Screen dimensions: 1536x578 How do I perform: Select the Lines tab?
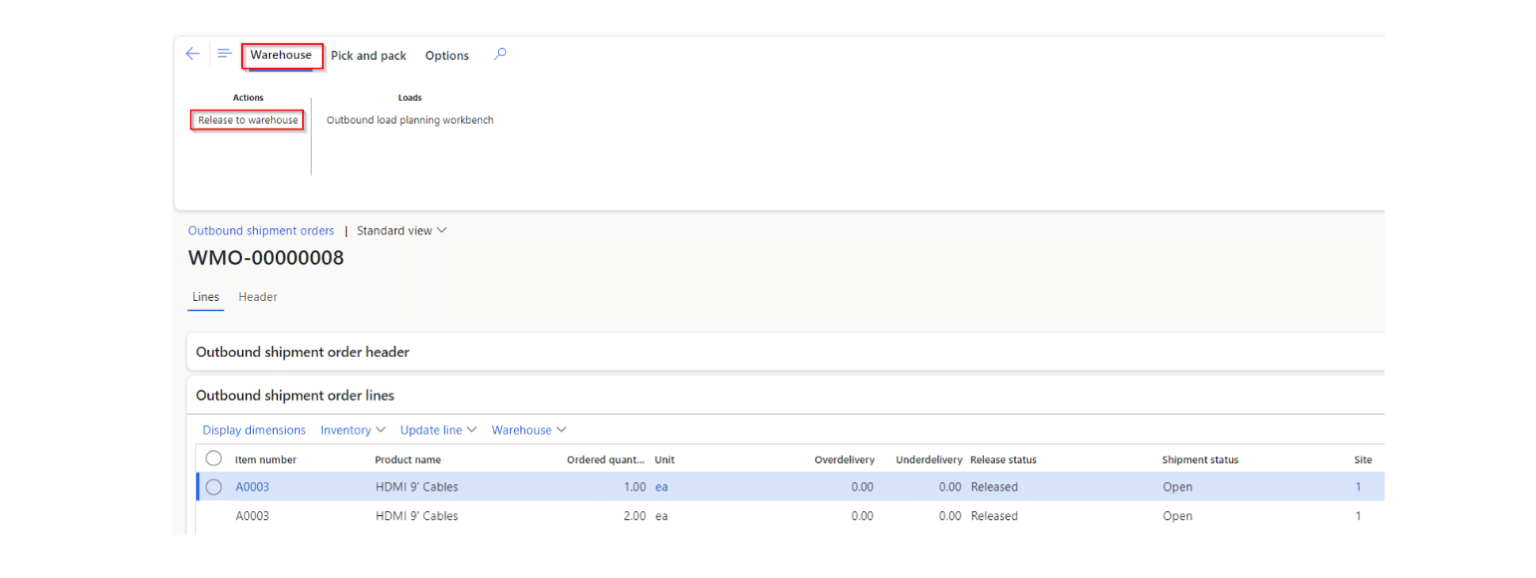click(206, 297)
